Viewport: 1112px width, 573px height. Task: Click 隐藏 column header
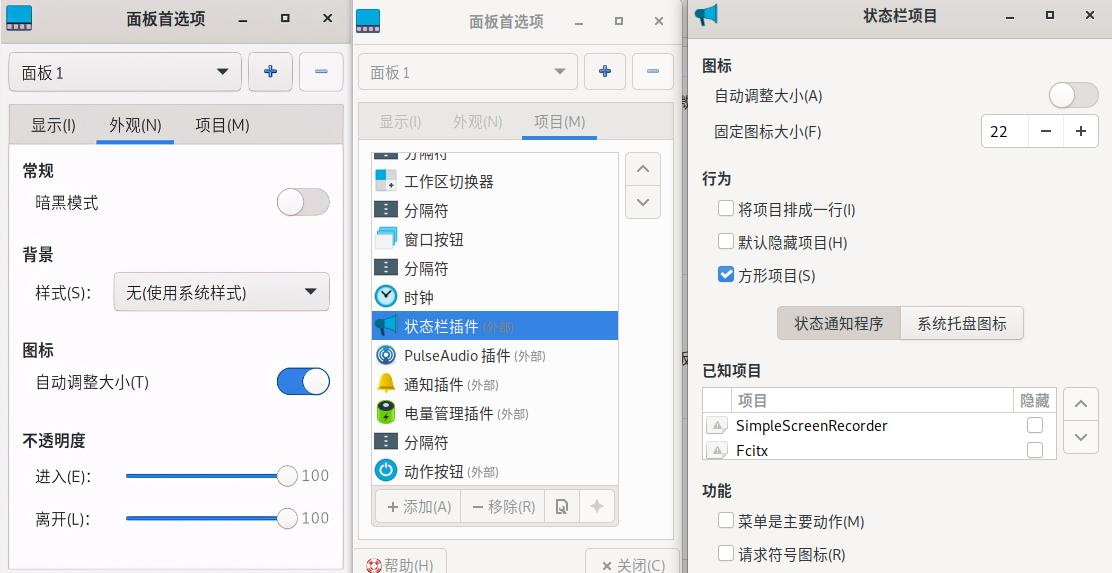pos(1035,401)
